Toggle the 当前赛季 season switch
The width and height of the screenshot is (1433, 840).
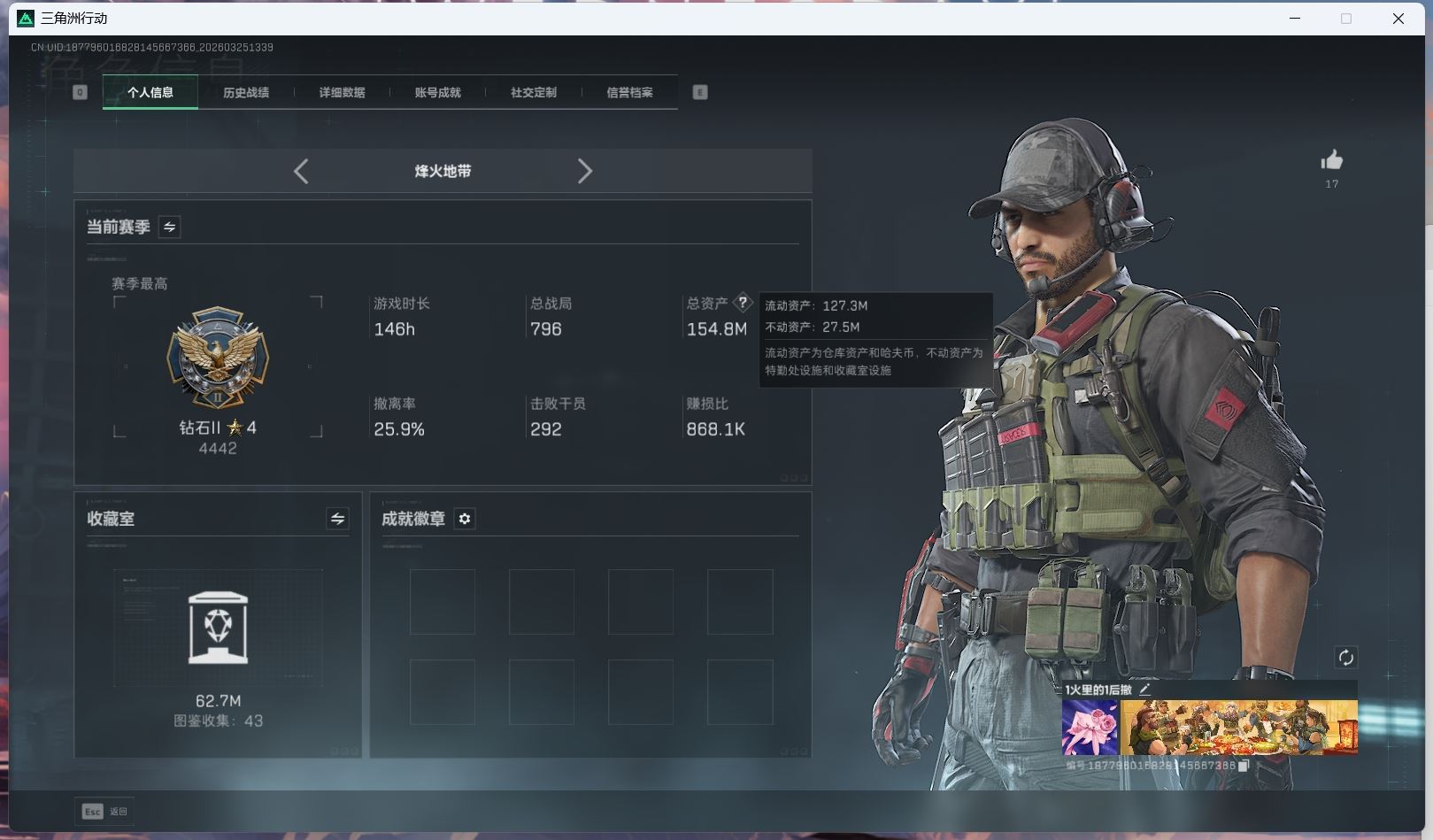169,227
